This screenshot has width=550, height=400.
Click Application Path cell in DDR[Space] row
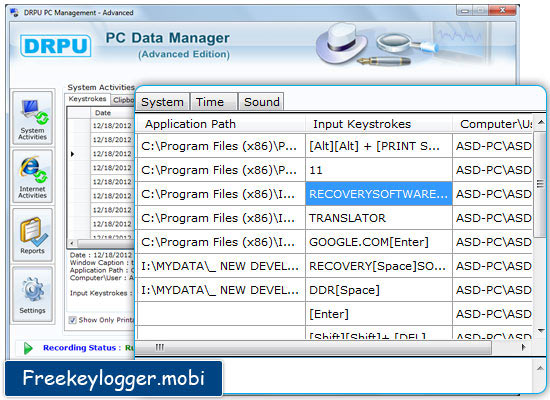click(x=221, y=290)
